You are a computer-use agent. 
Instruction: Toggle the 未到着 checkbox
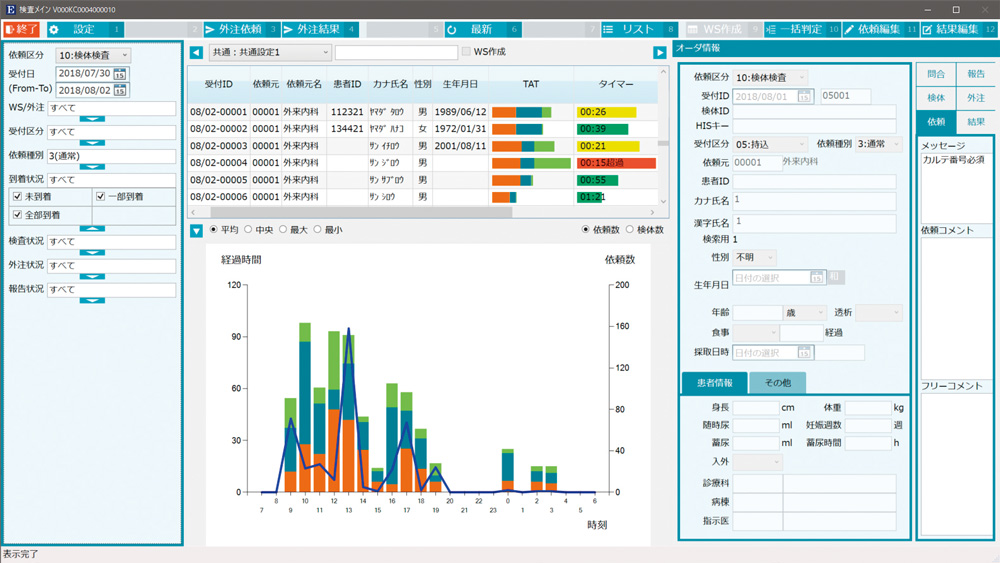pos(17,197)
